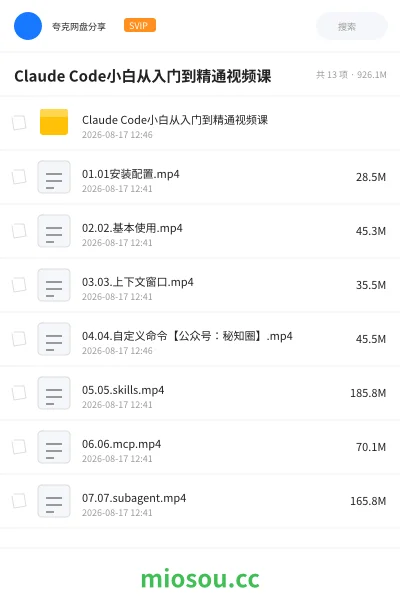Click file icon for 05.05.skills.mp4
The height and width of the screenshot is (600, 400).
(x=54, y=393)
